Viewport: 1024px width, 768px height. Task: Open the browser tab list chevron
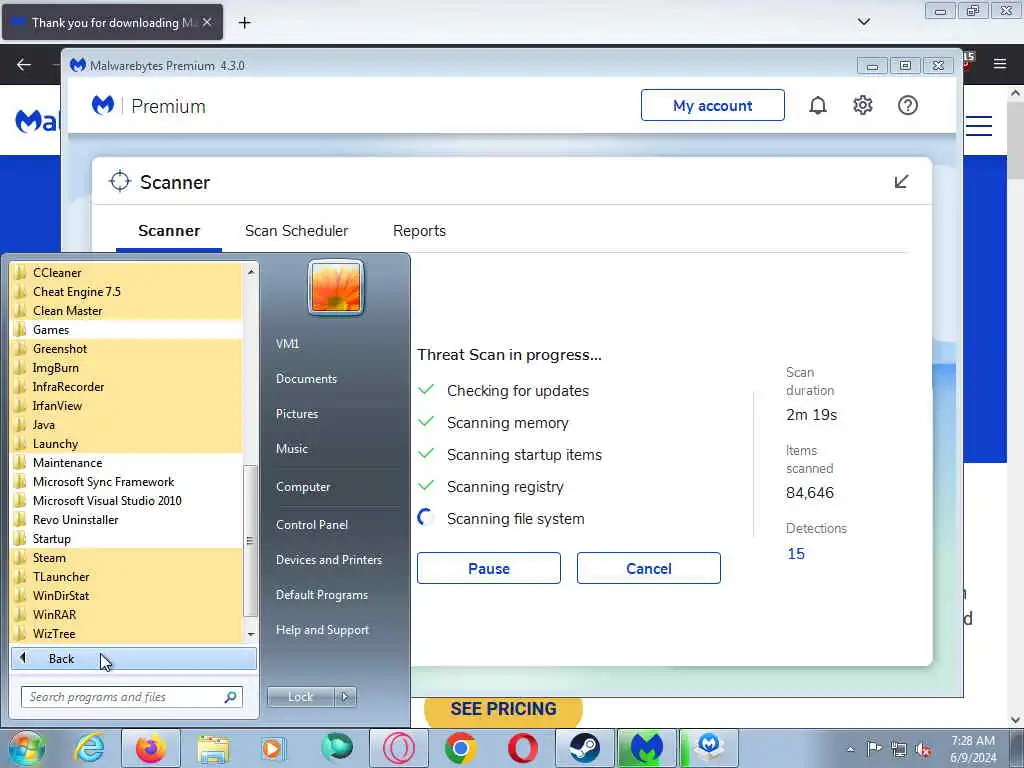click(x=863, y=22)
